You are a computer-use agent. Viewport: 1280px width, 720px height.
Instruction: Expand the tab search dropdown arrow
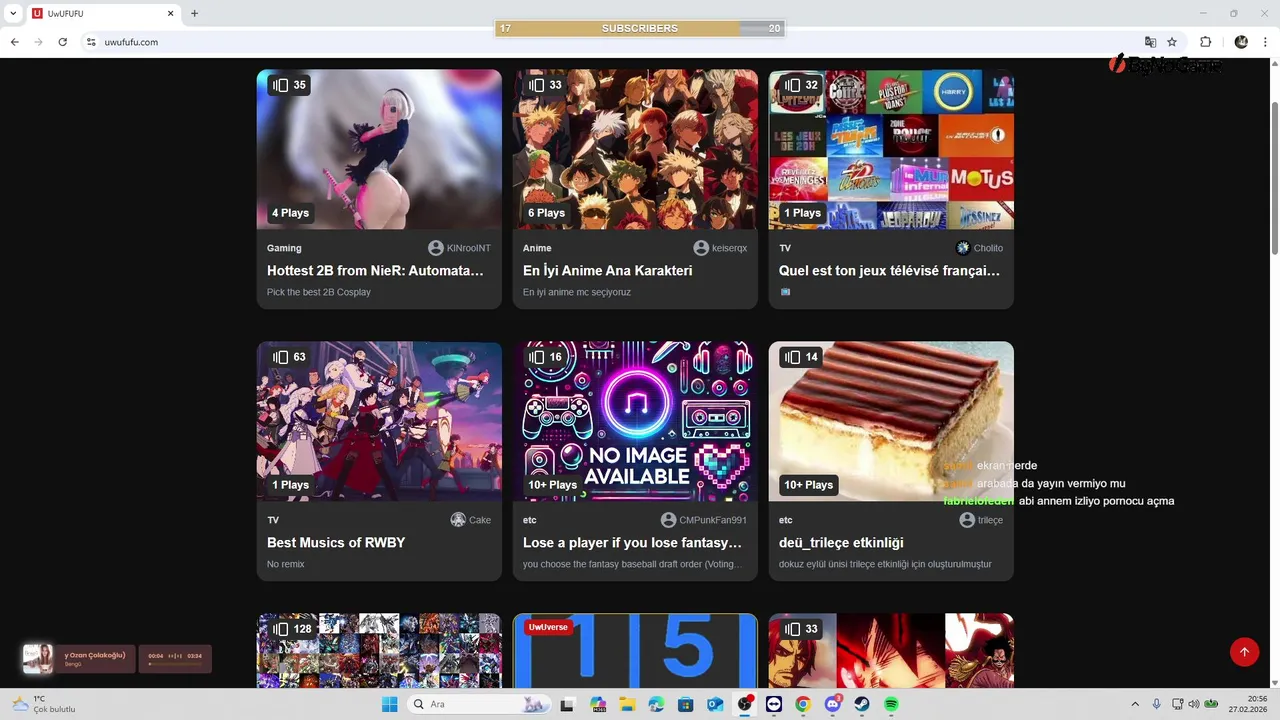pos(13,13)
